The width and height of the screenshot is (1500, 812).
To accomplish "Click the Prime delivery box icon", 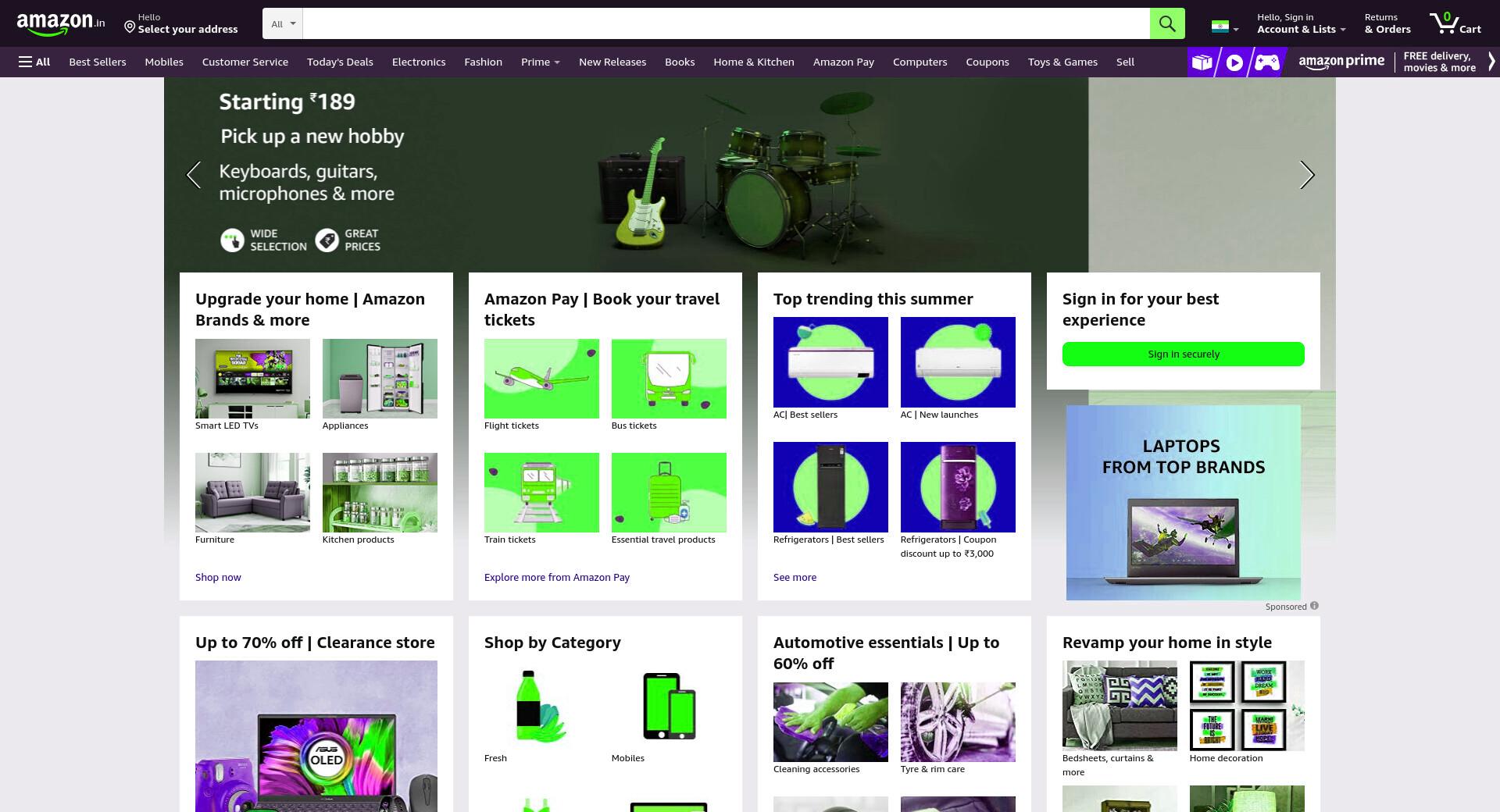I will click(x=1202, y=62).
